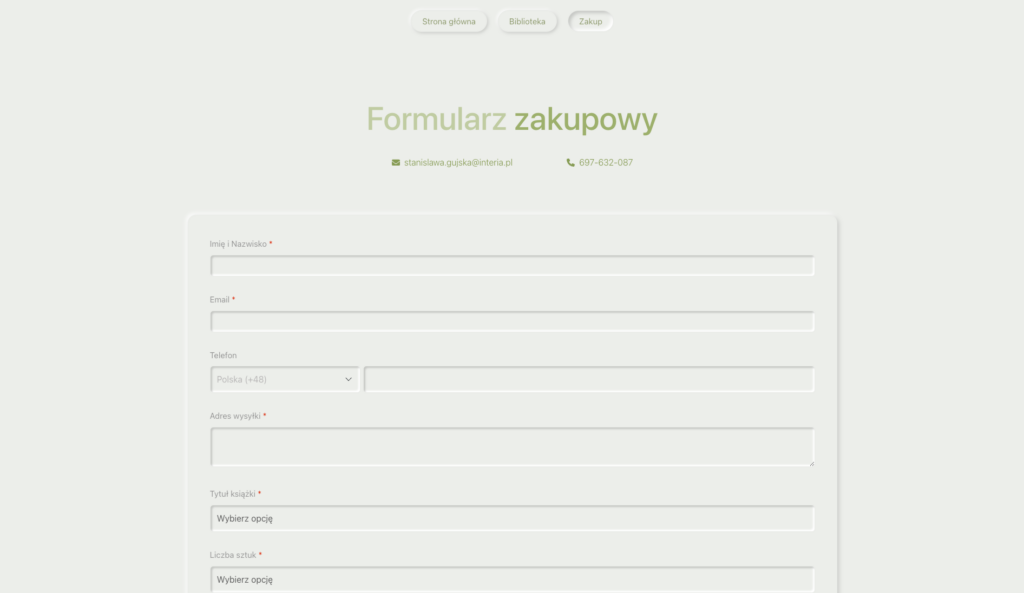1024x593 pixels.
Task: Go to the Biblioteka tab
Action: point(527,21)
